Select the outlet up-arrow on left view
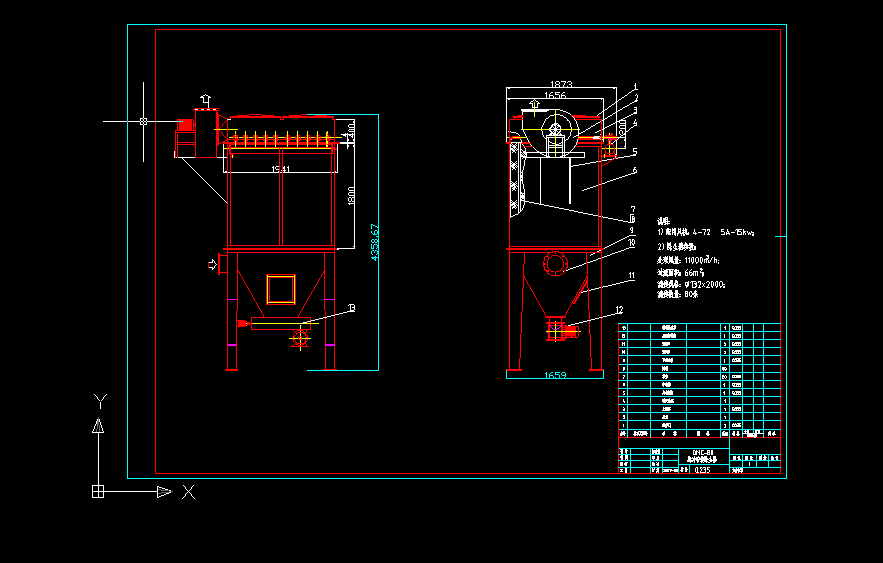This screenshot has width=883, height=563. (206, 101)
